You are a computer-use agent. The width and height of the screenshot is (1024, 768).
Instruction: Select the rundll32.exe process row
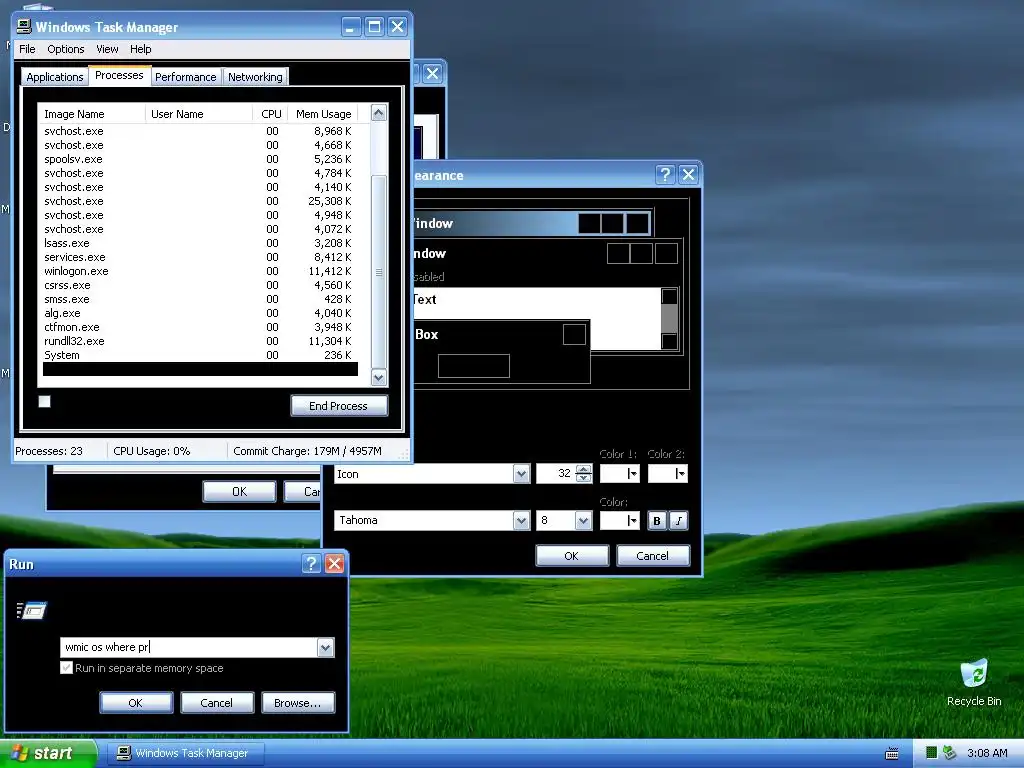click(198, 342)
